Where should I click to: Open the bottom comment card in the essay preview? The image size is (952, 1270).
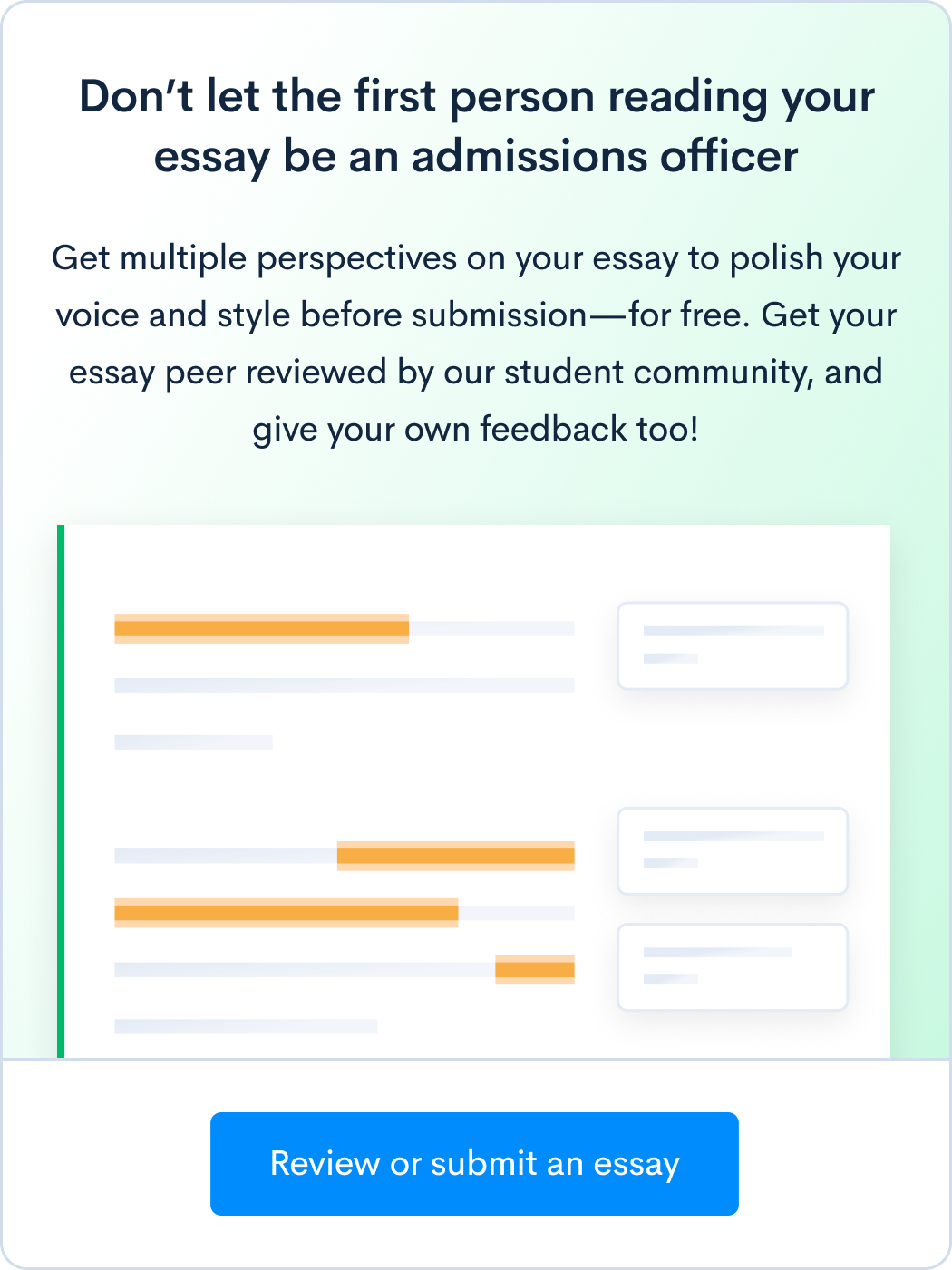[733, 966]
